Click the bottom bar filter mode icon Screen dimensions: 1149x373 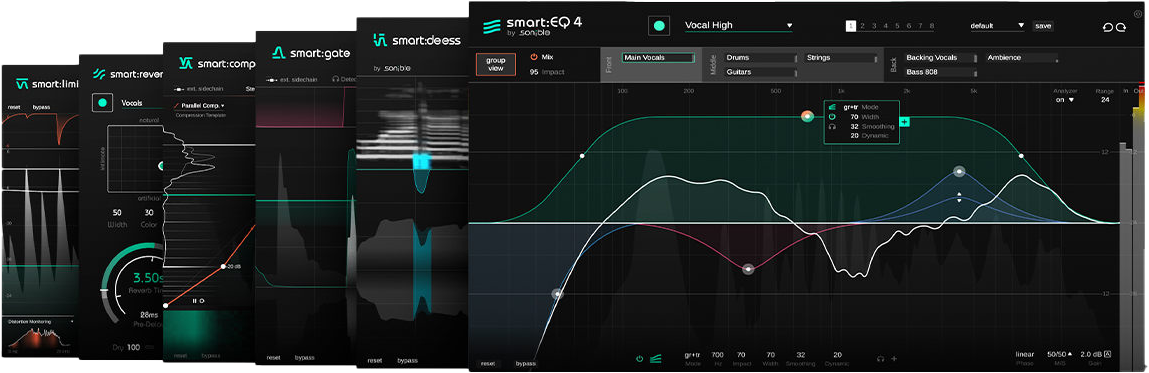click(x=655, y=358)
